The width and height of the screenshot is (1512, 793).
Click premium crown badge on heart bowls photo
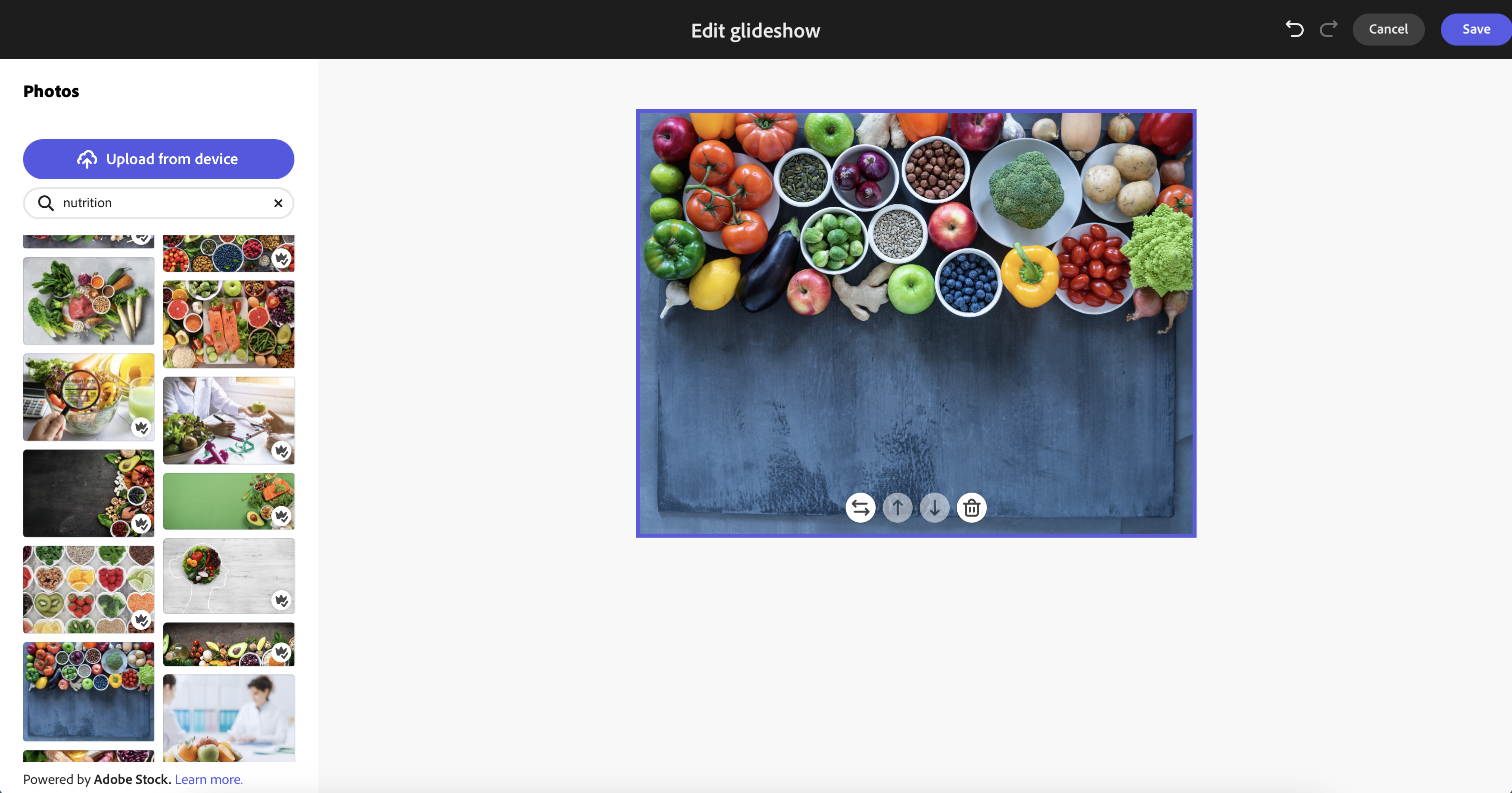[x=142, y=620]
